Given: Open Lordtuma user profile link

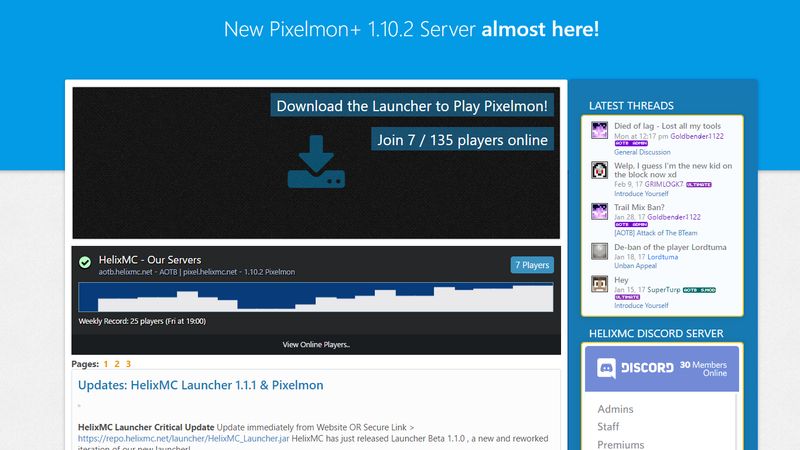Looking at the screenshot, I should [x=663, y=257].
